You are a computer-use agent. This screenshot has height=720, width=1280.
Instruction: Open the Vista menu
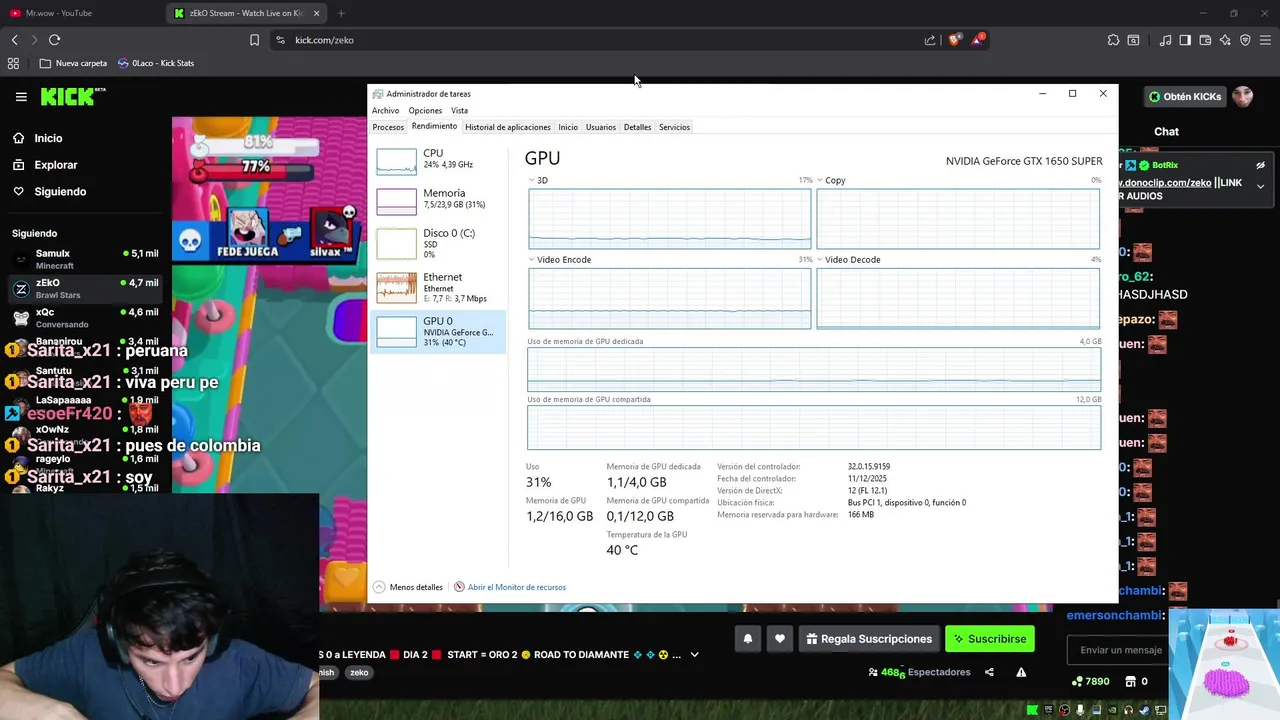pos(459,111)
